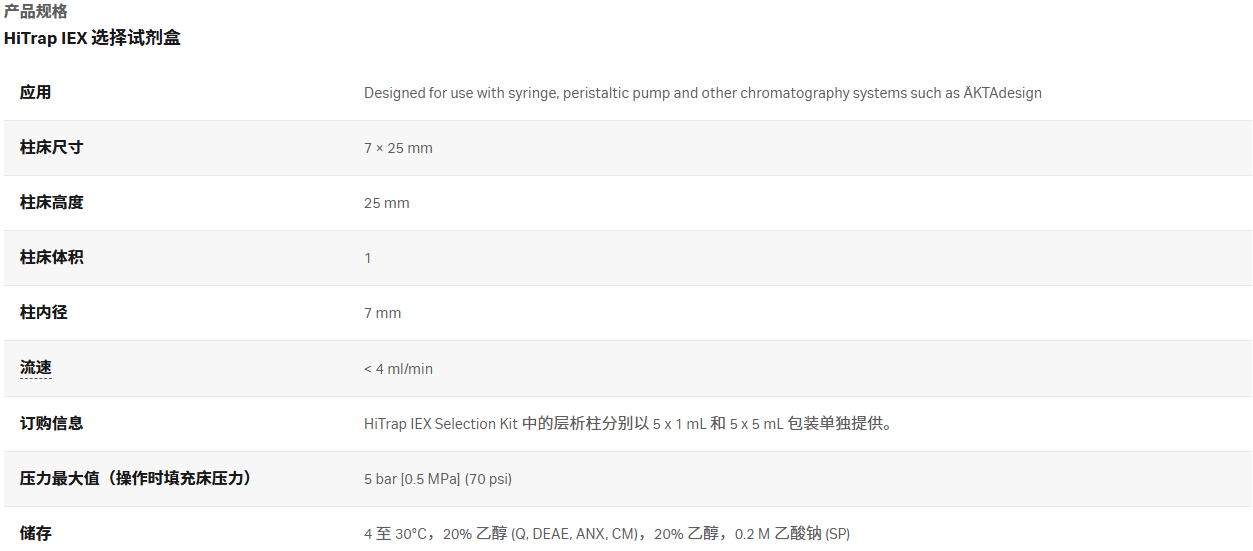Viewport: 1253px width, 551px height.
Task: Click the dotted-underlined 流速 term
Action: (36, 368)
